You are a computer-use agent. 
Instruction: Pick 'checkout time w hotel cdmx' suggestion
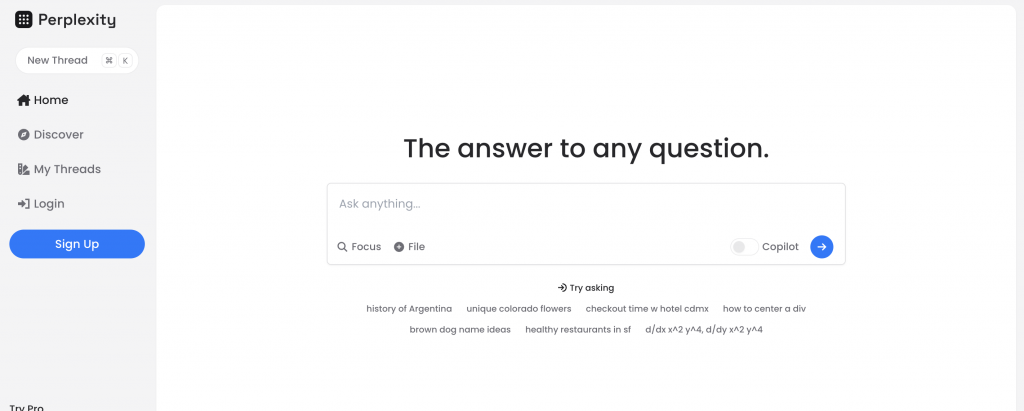pyautogui.click(x=647, y=309)
